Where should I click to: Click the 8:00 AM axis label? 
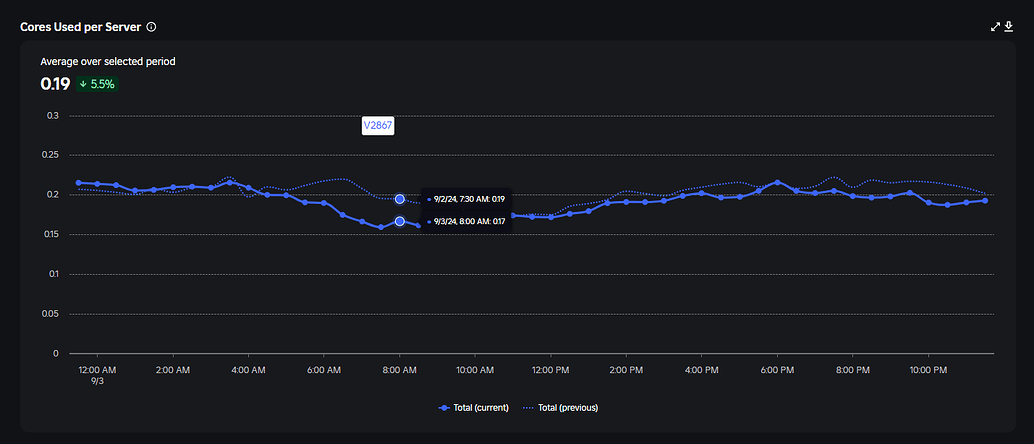400,371
